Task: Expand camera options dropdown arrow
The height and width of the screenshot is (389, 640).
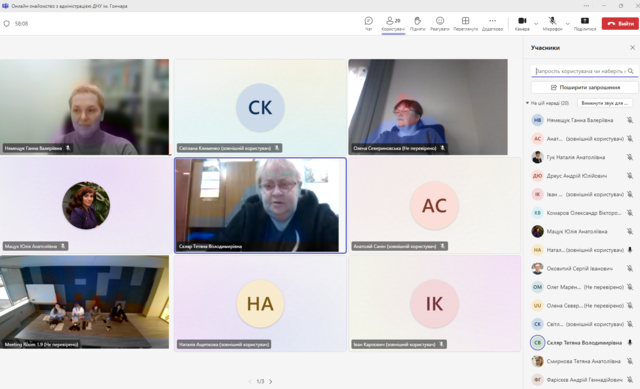Action: [x=536, y=24]
